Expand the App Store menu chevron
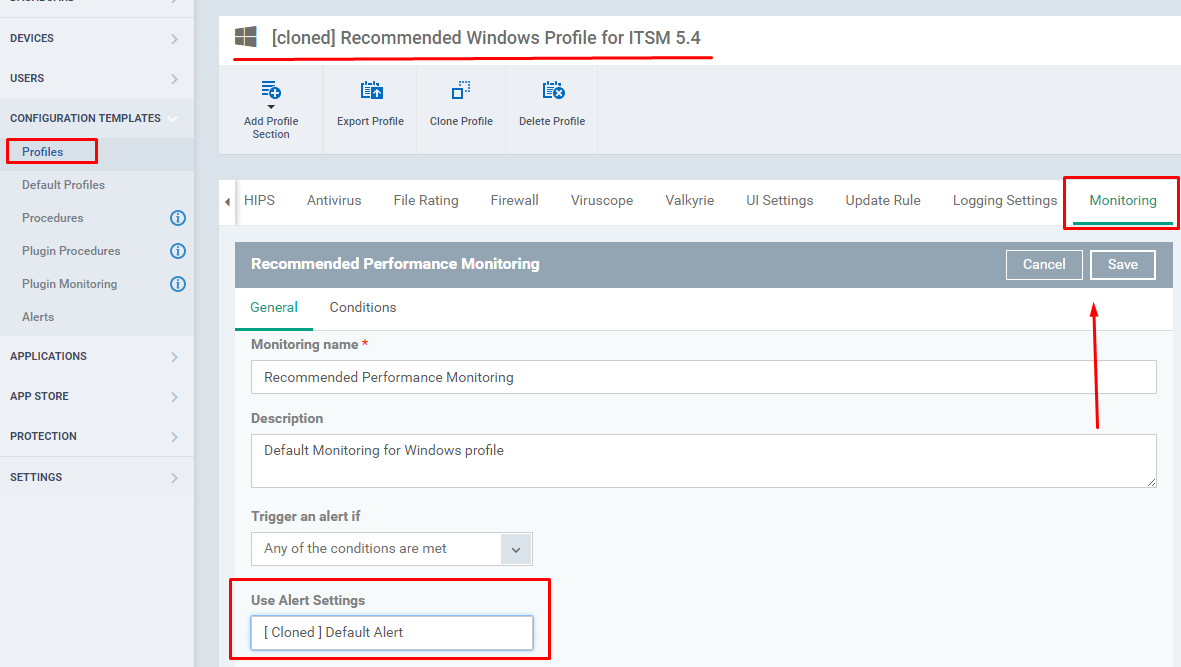 [174, 397]
